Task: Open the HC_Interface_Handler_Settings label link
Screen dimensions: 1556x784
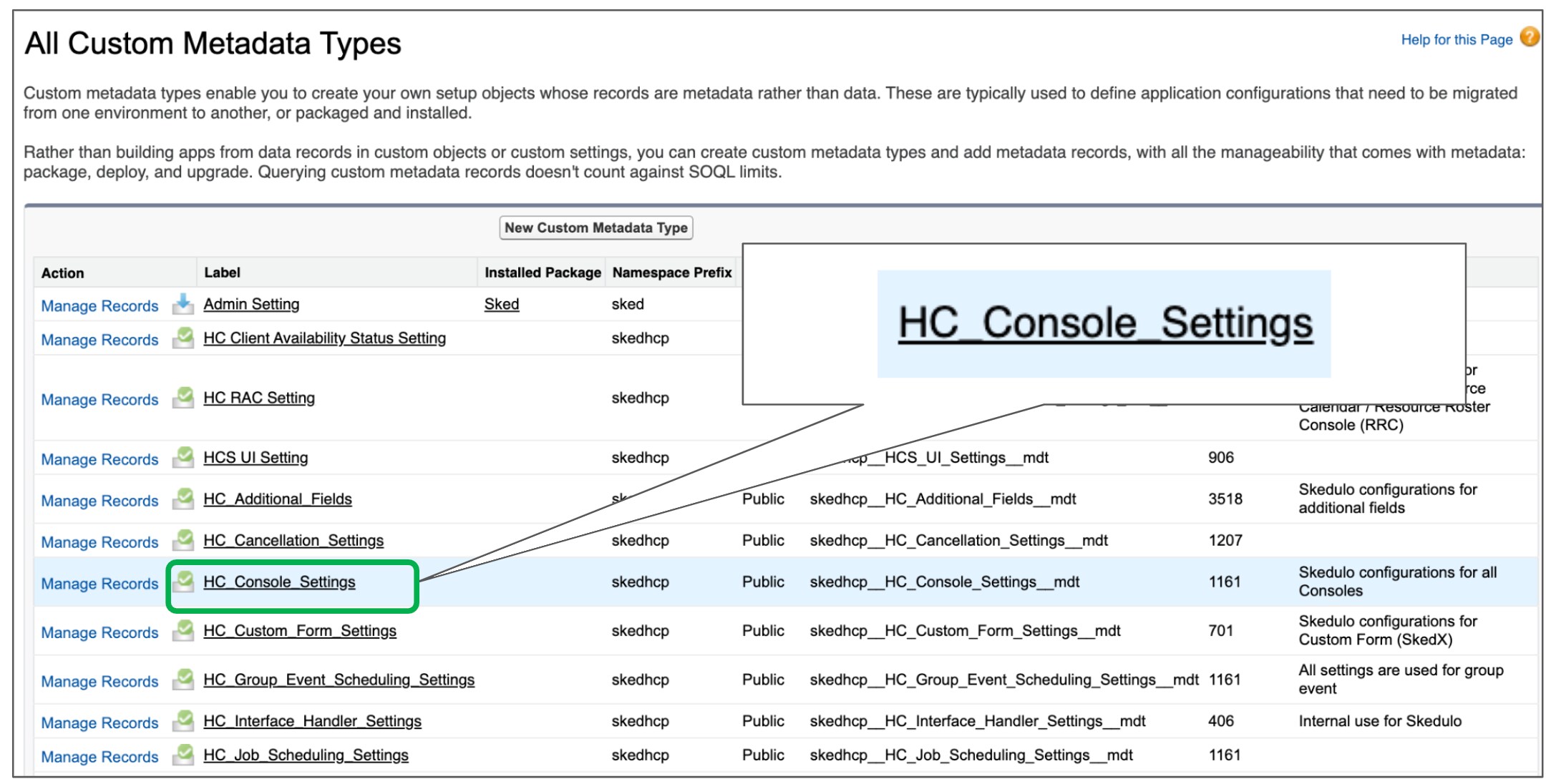Action: tap(312, 721)
